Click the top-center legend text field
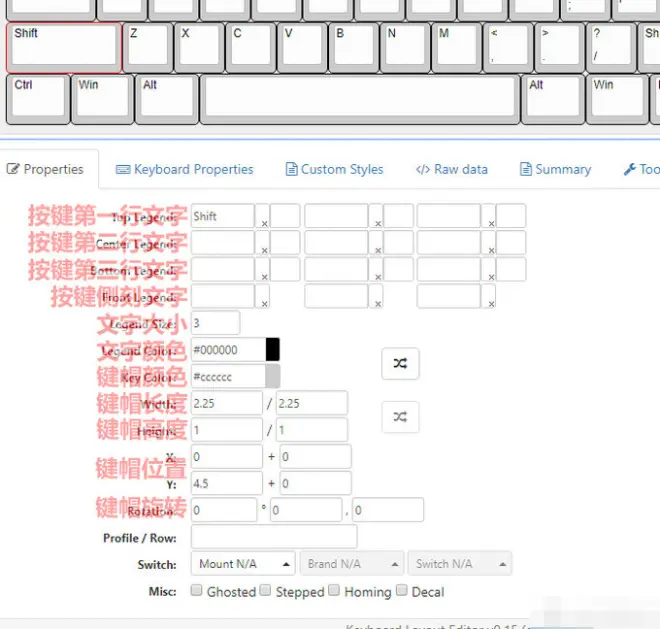660x629 pixels. (336, 216)
